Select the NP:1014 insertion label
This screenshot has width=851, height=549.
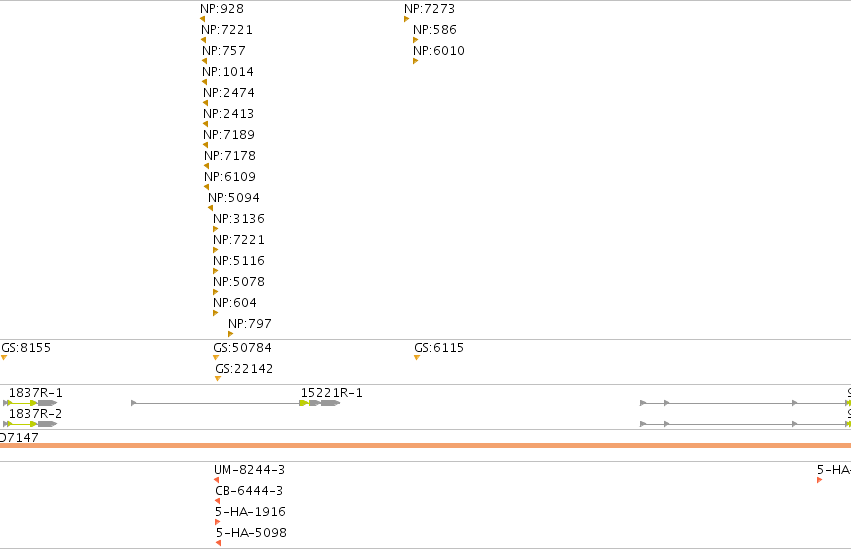point(228,72)
